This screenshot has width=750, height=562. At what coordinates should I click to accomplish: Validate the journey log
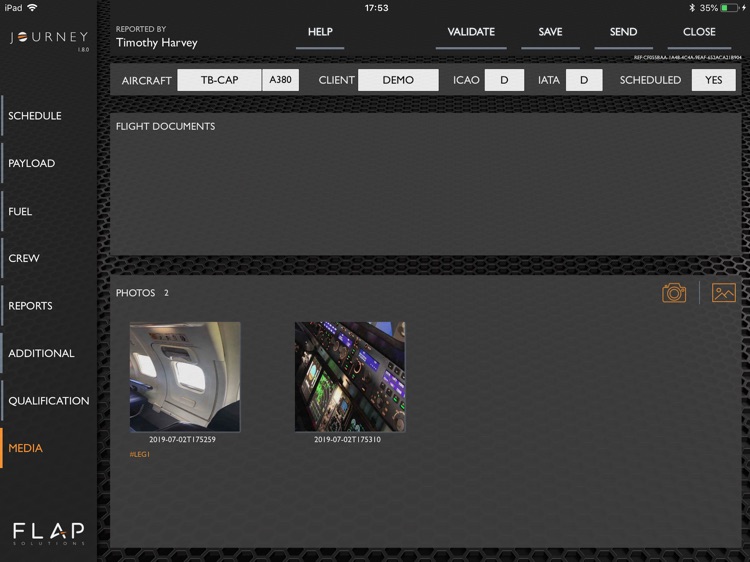point(471,32)
